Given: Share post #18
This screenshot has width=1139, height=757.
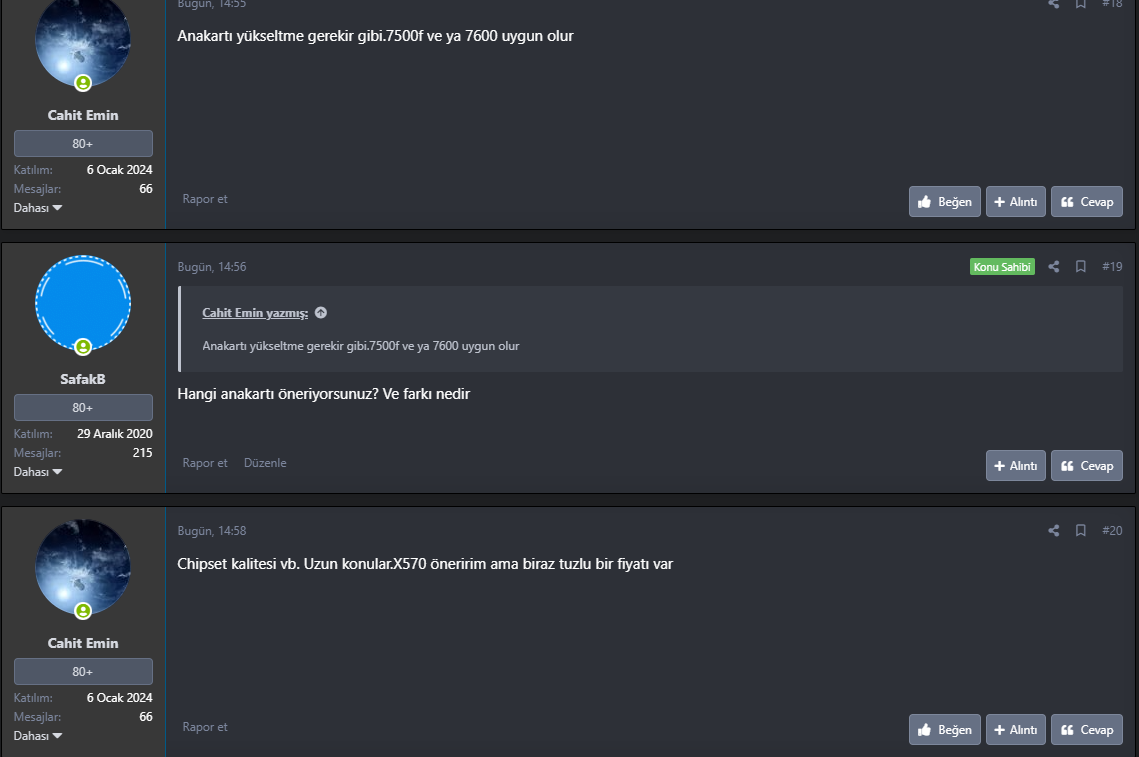Looking at the screenshot, I should (1054, 4).
